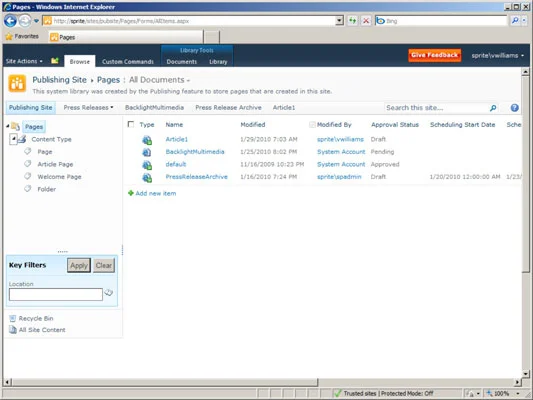Click the Recycle Bin icon

click(13, 318)
